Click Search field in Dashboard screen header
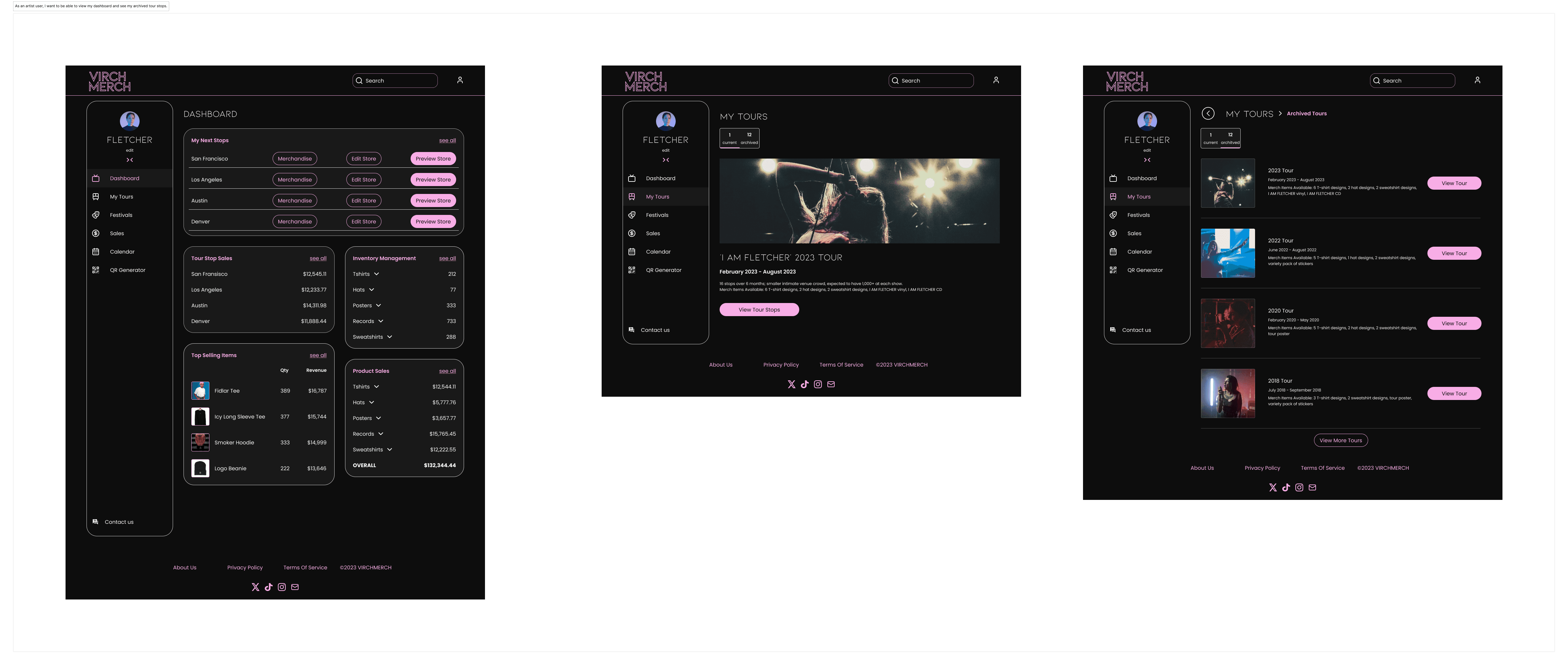1568x665 pixels. click(395, 81)
